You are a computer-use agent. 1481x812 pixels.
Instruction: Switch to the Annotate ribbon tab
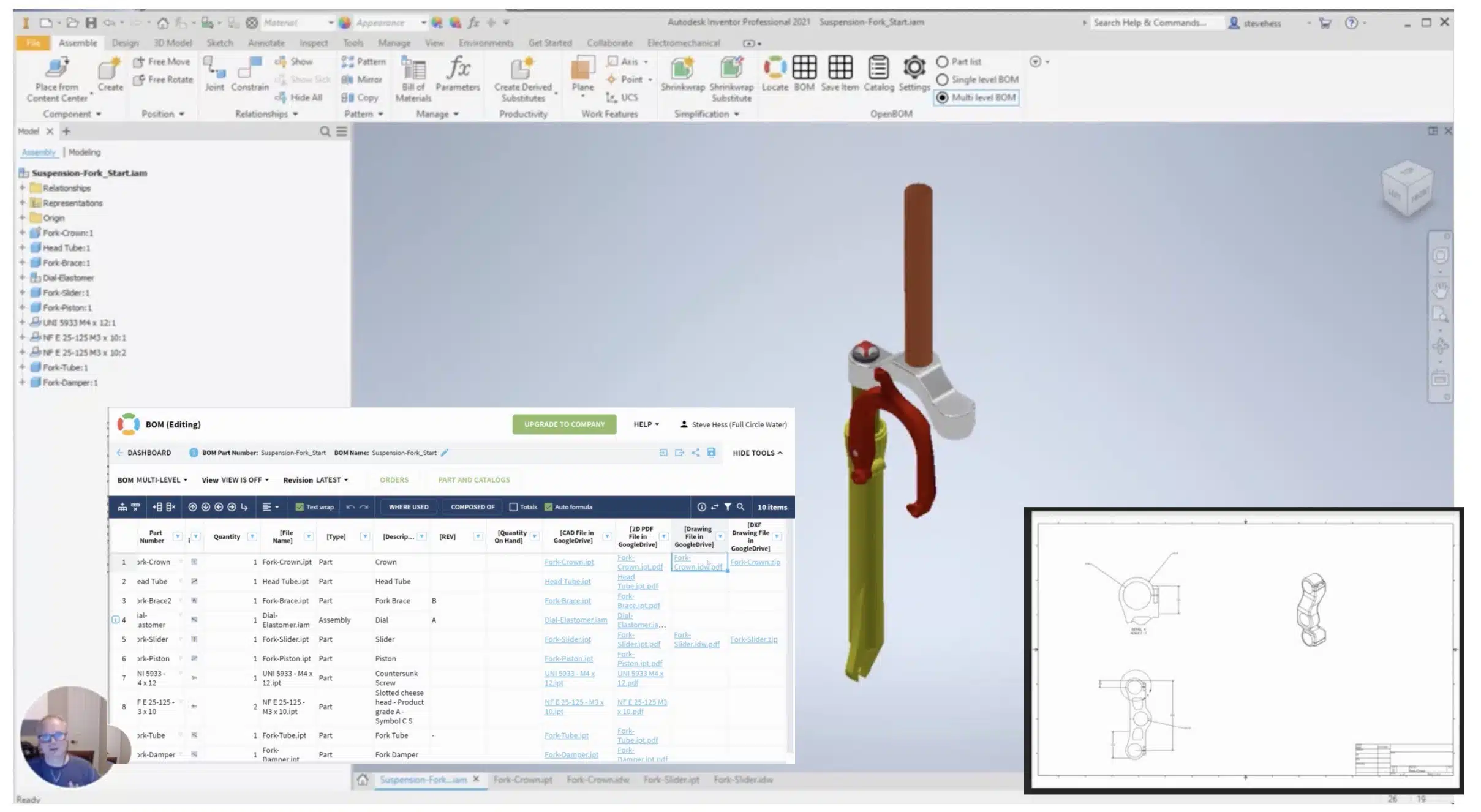click(266, 43)
